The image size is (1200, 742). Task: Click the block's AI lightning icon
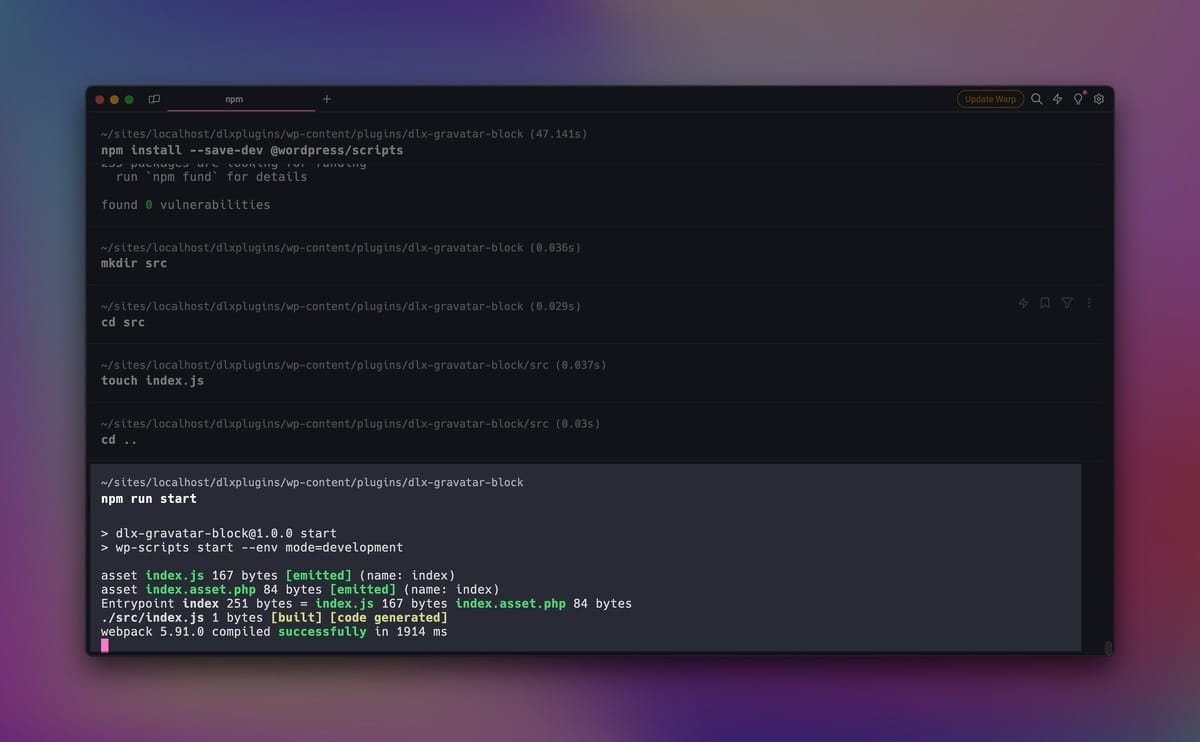click(1023, 303)
